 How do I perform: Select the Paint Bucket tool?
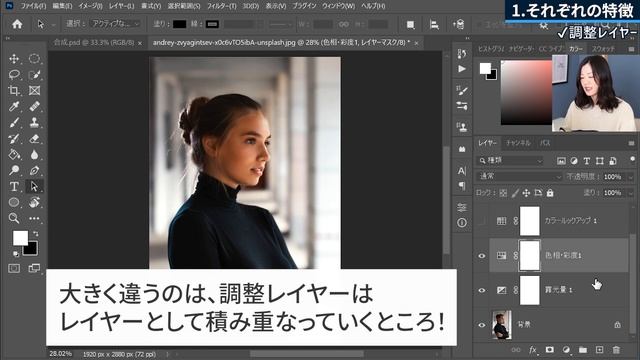[14, 154]
